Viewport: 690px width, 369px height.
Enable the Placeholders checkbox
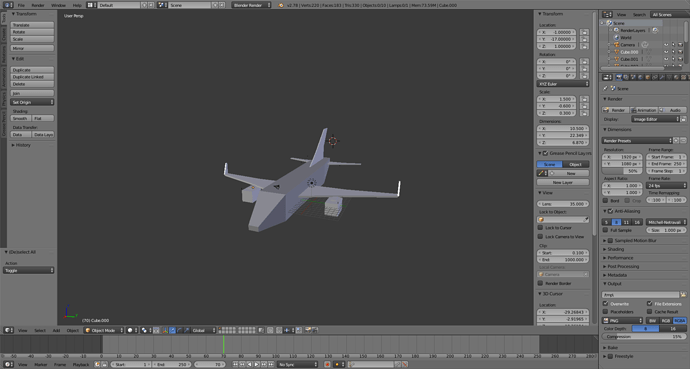coord(606,311)
